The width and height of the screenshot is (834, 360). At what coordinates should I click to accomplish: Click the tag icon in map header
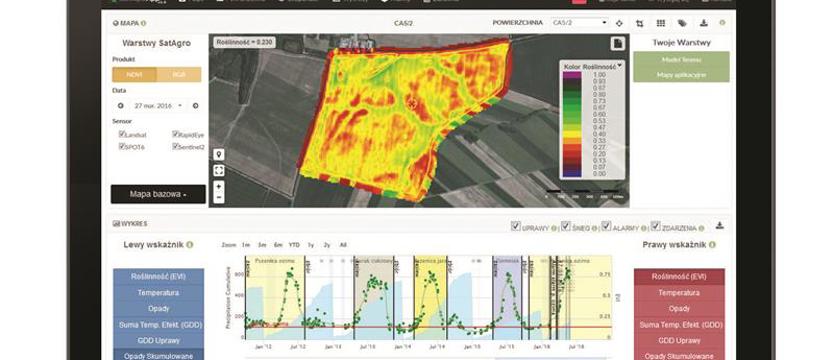[x=682, y=23]
